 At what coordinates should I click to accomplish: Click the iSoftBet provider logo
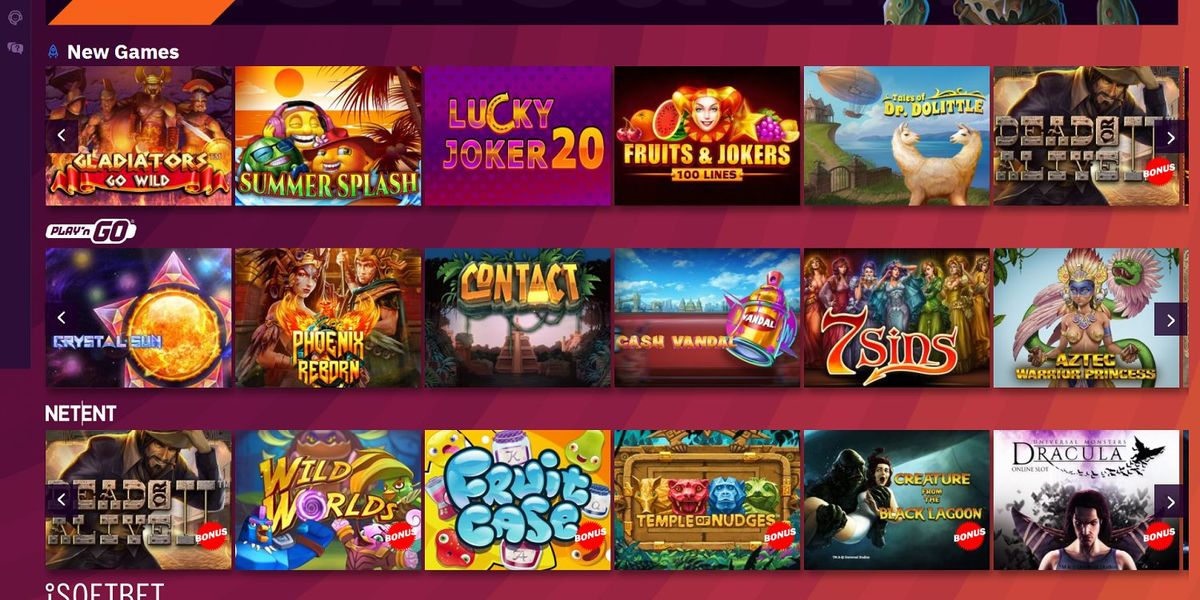105,591
